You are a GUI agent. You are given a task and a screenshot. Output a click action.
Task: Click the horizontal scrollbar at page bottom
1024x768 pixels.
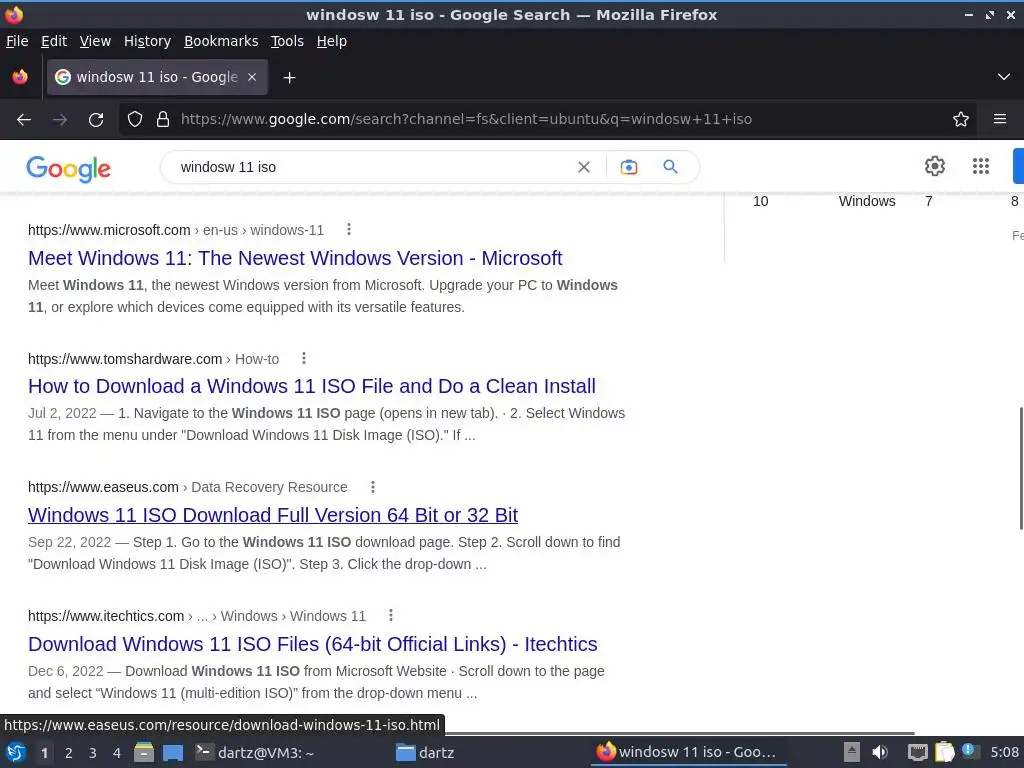(x=679, y=733)
